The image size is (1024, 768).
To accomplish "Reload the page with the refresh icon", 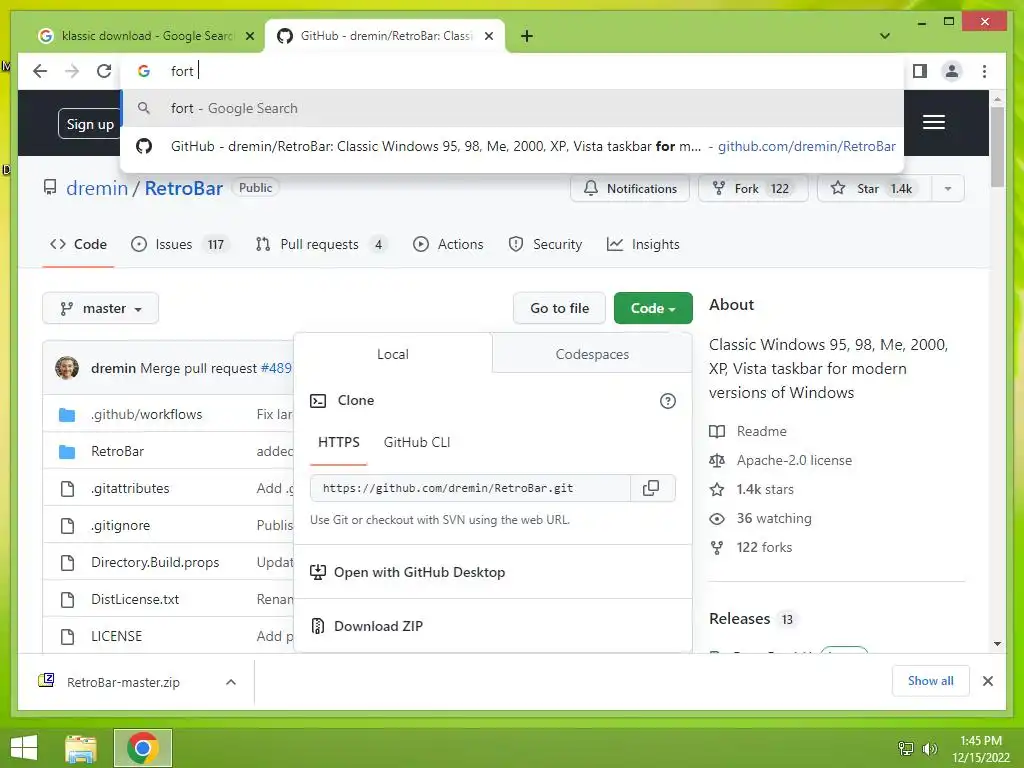I will pos(104,71).
